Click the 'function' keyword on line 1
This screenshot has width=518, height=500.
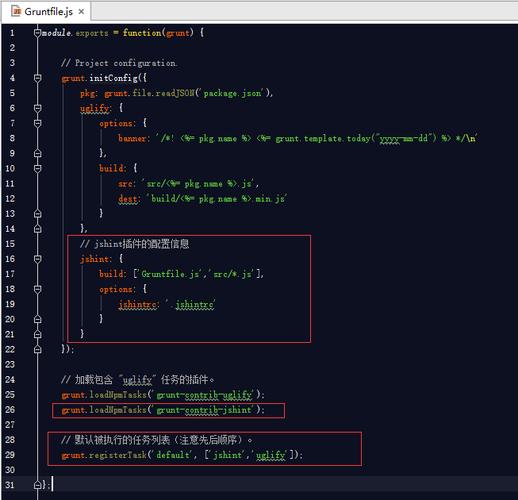coord(142,33)
